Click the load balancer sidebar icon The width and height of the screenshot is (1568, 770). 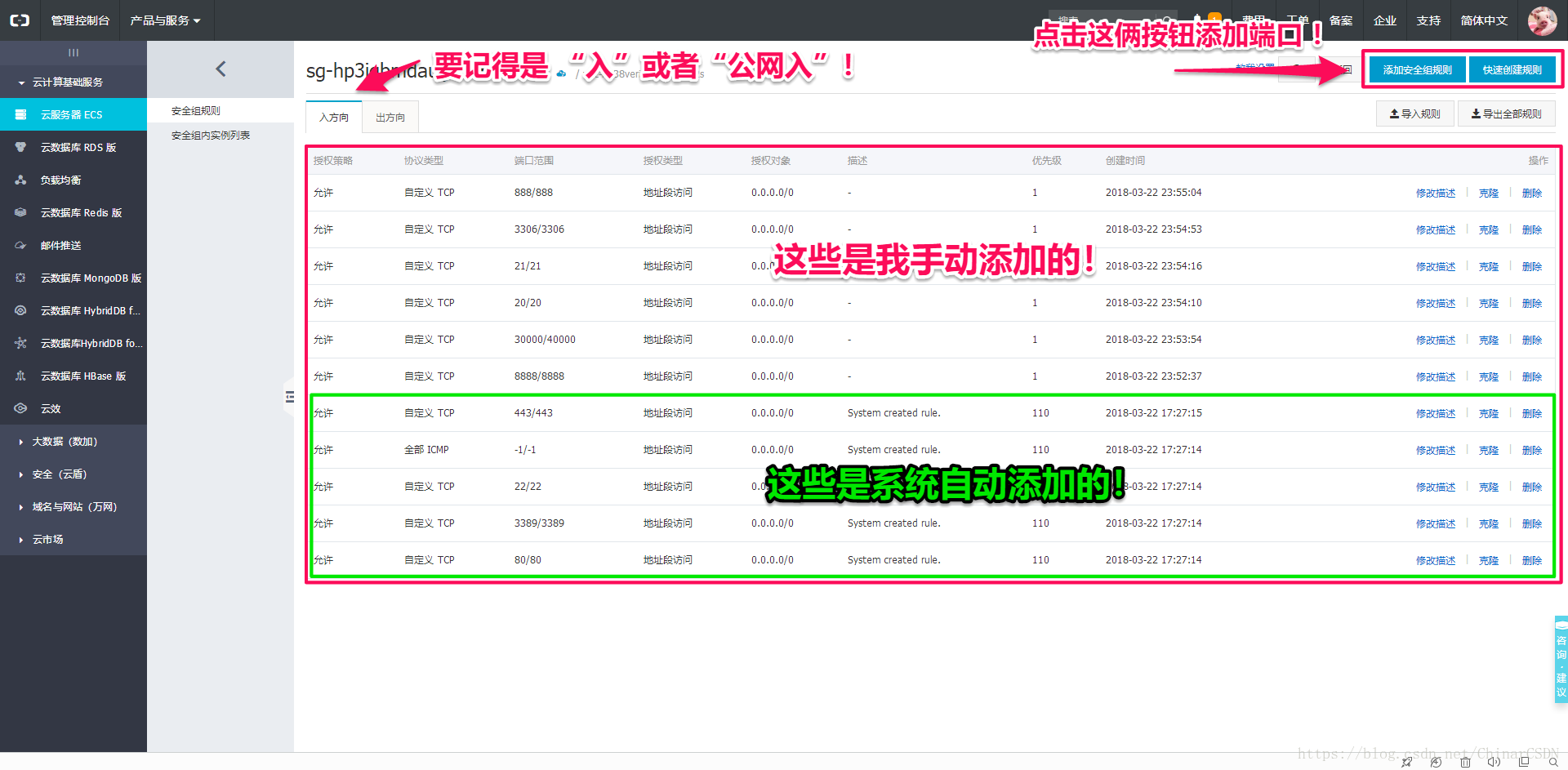click(x=20, y=180)
